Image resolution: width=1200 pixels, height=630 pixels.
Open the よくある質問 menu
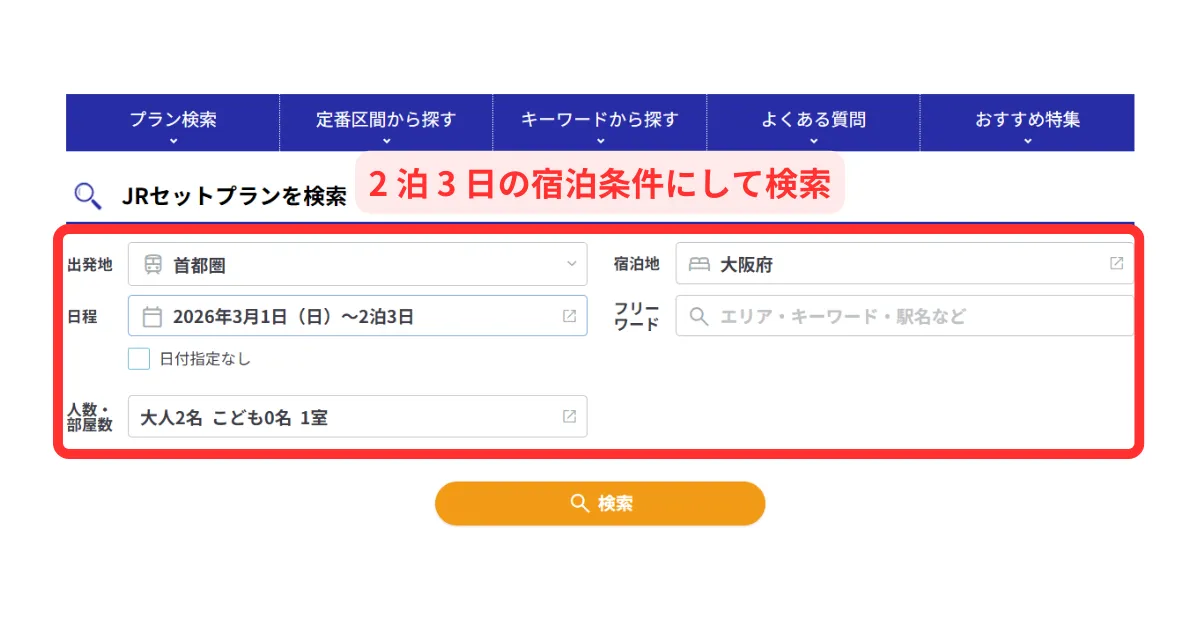(x=813, y=121)
